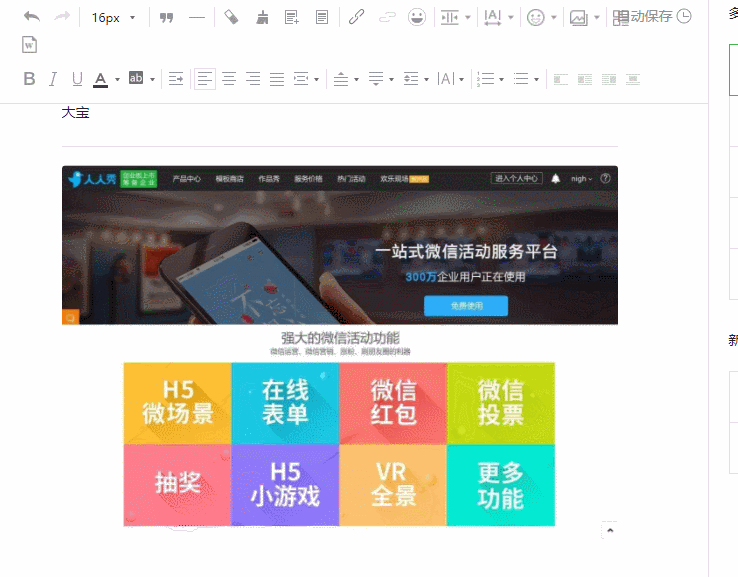
Task: Click the insert paragraph icon with plus
Action: (292, 17)
